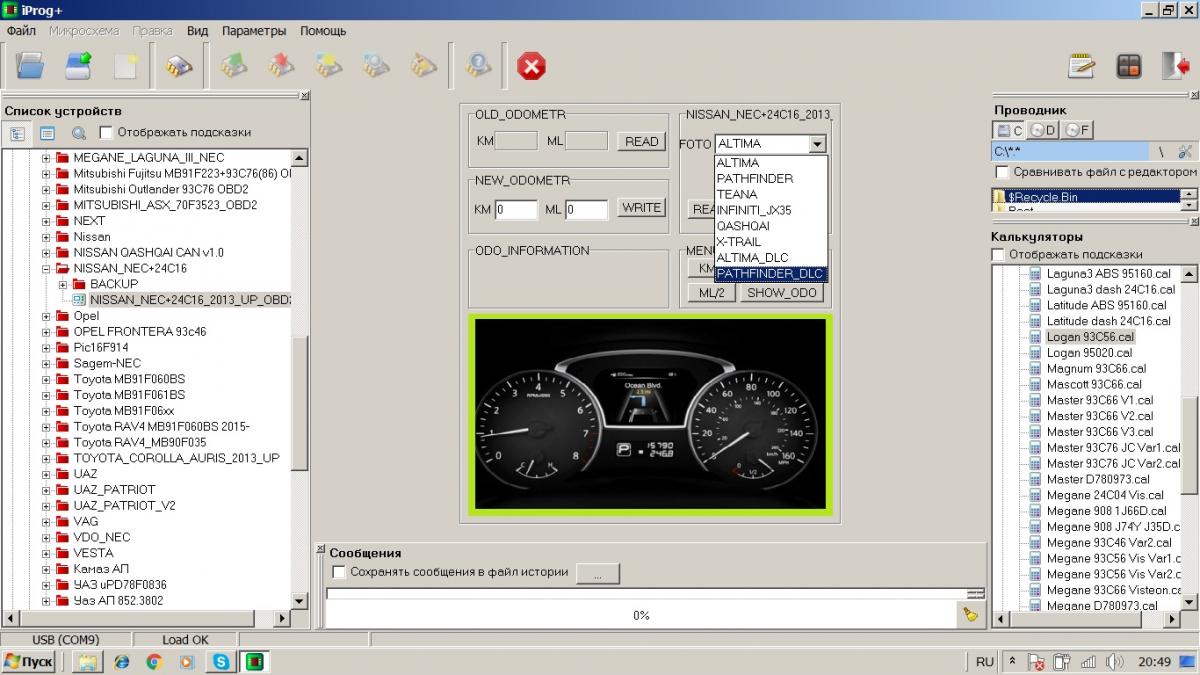Click the NEW_ODOMETR KM input field

click(x=516, y=210)
